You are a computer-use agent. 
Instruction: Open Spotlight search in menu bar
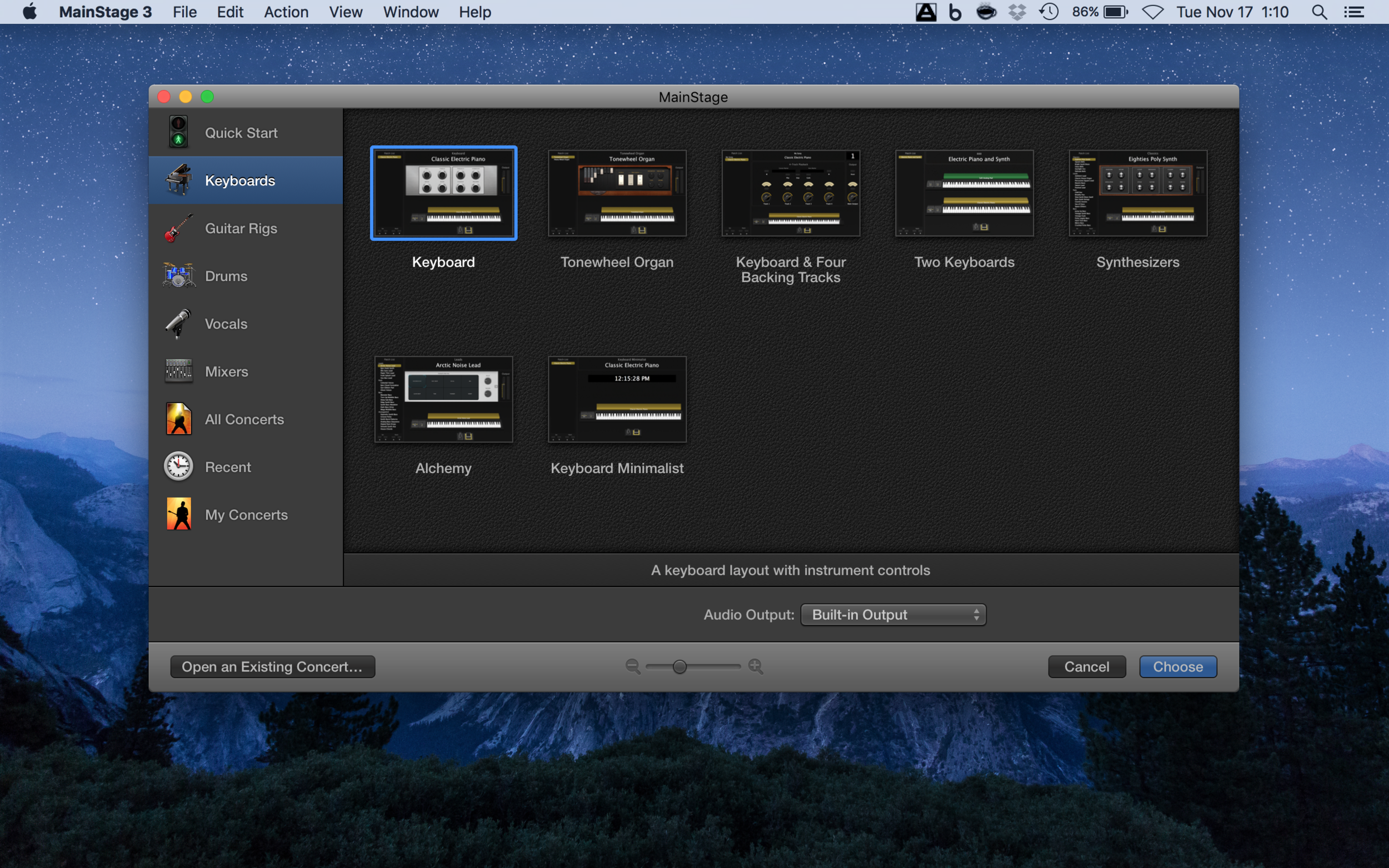point(1320,12)
